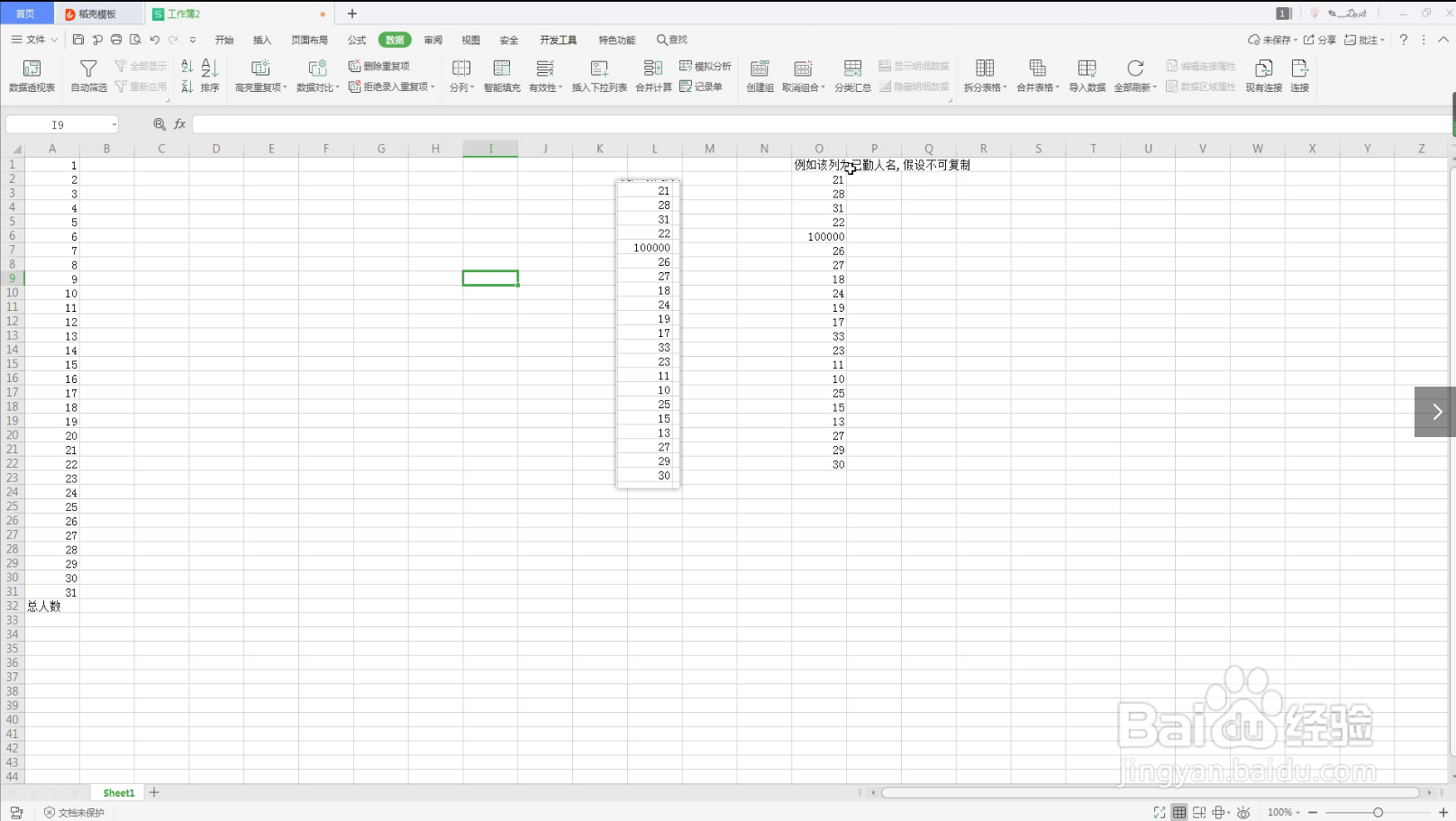Screen dimensions: 1456x821
Task: Switch to full screen view in status bar
Action: (1160, 813)
